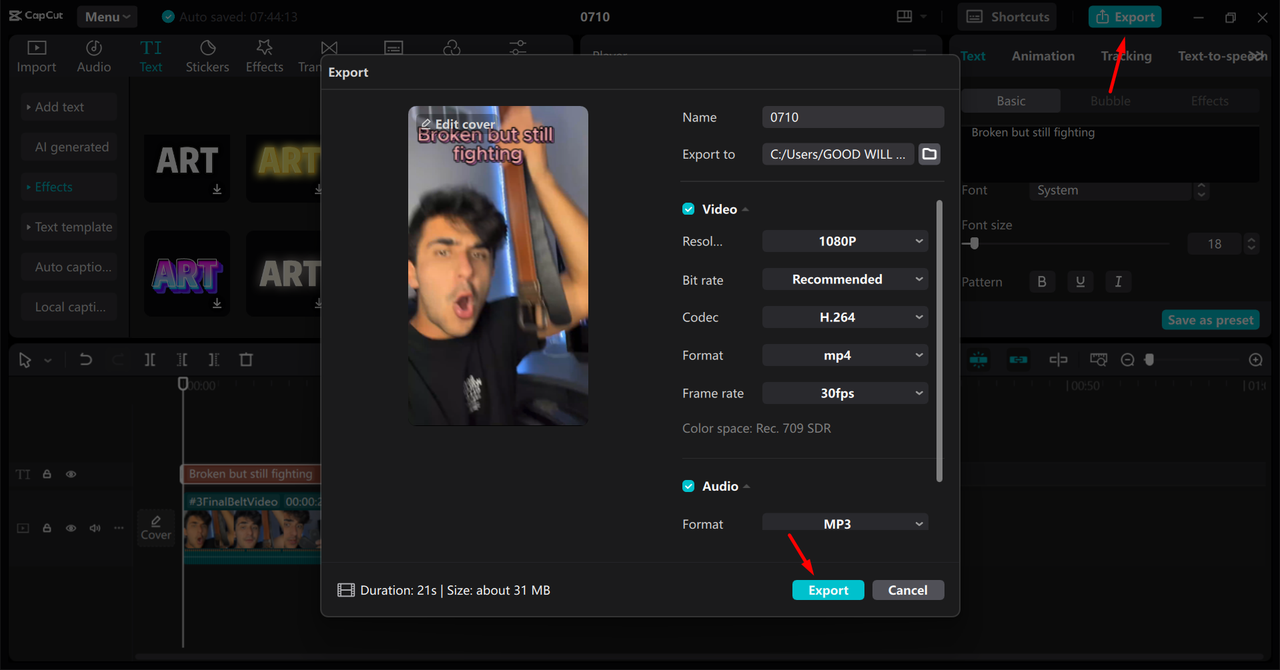The height and width of the screenshot is (670, 1280).
Task: Open the Effects tab in top toolbar
Action: pos(264,56)
